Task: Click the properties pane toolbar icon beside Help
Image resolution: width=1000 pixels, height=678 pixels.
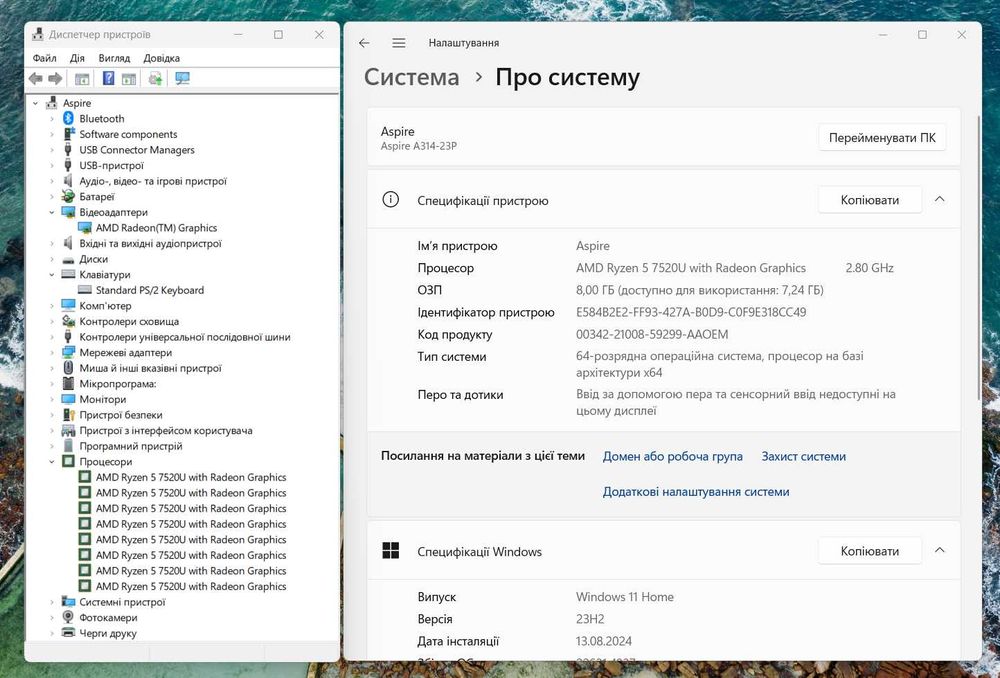Action: (129, 78)
